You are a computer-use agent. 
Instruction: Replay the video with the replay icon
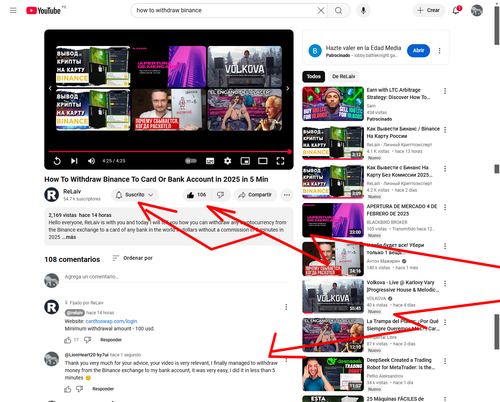[57, 161]
